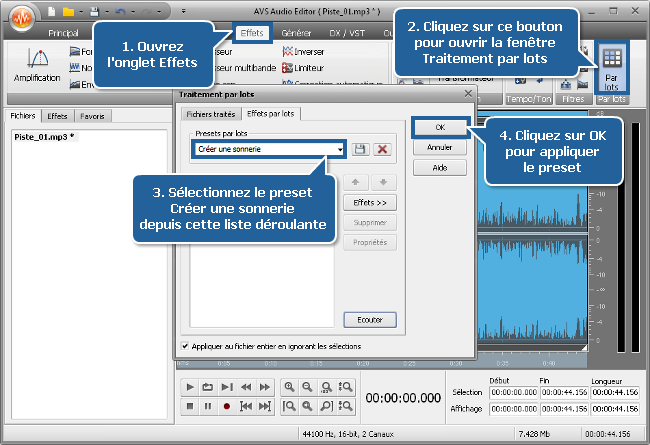Click the Sélection Fin time field
This screenshot has width=650, height=445.
(564, 392)
